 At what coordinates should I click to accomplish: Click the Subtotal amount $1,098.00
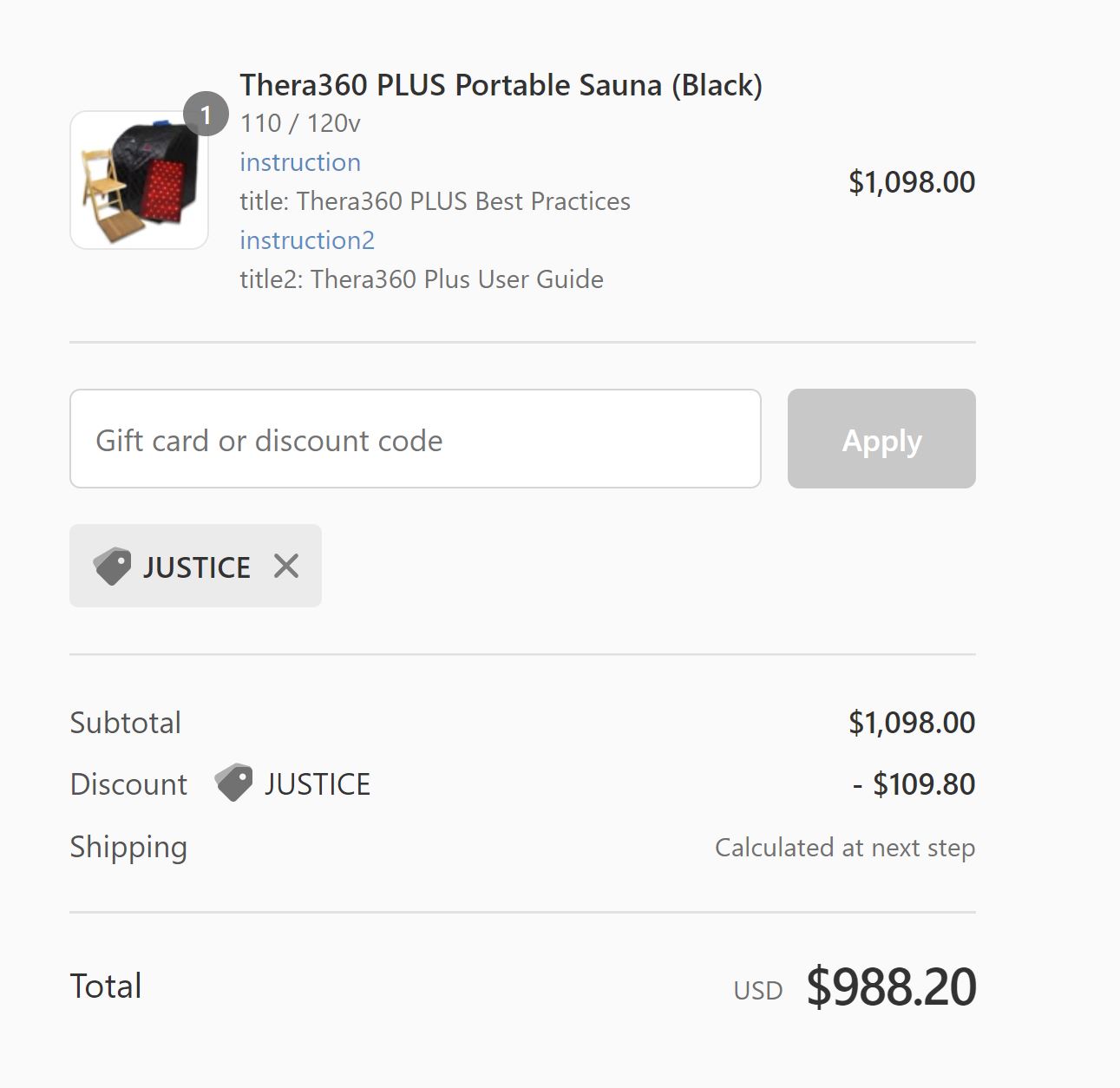point(912,723)
